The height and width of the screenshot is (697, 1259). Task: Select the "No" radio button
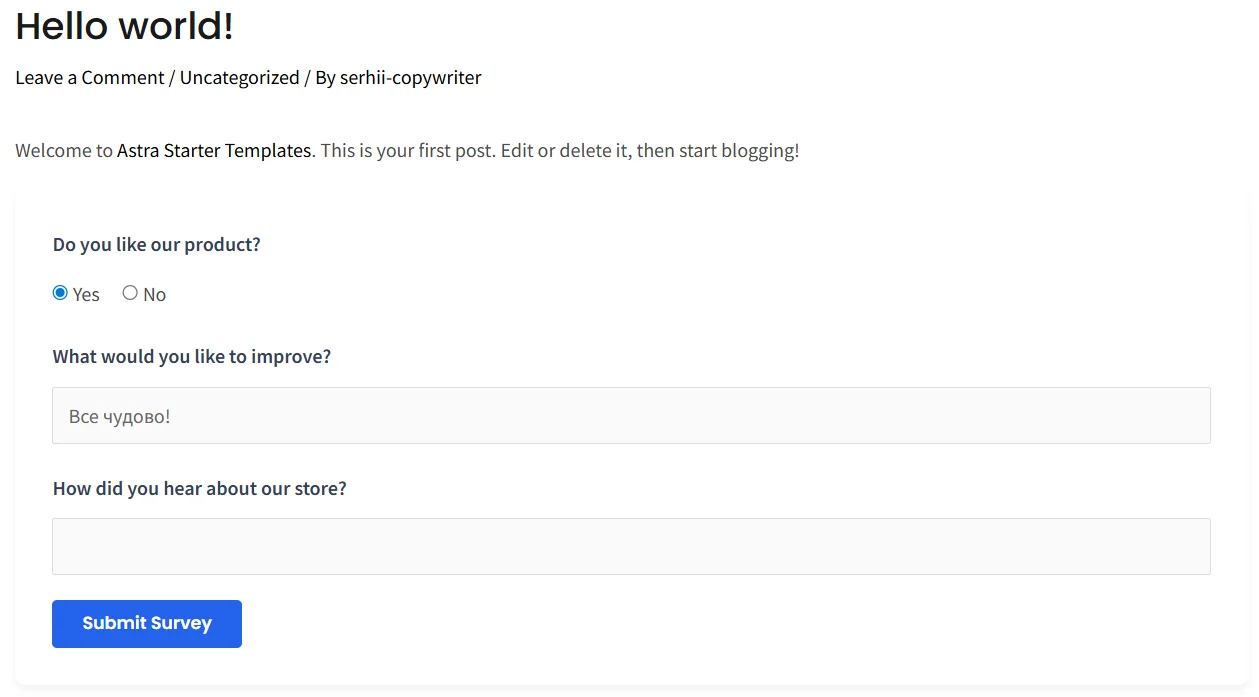pyautogui.click(x=130, y=292)
